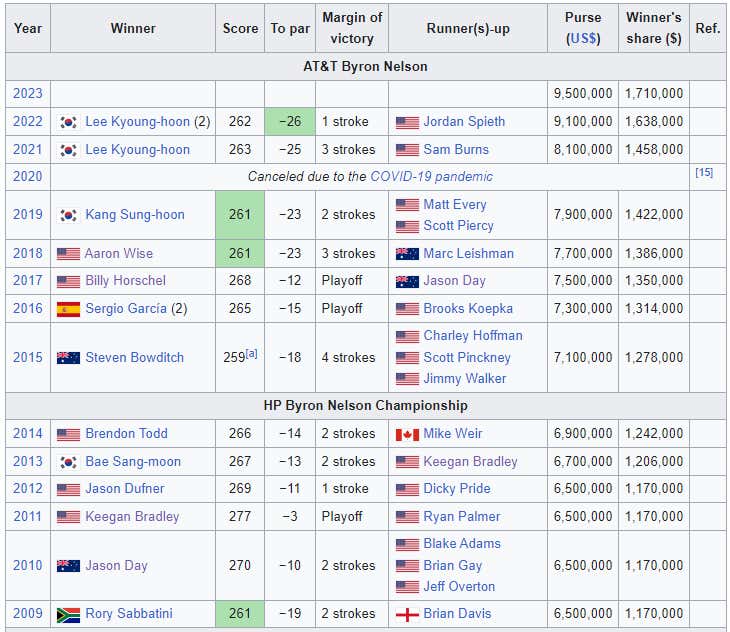Viewport: 730px width, 632px height.
Task: Click Spain flag beside Sergio García
Action: click(68, 309)
